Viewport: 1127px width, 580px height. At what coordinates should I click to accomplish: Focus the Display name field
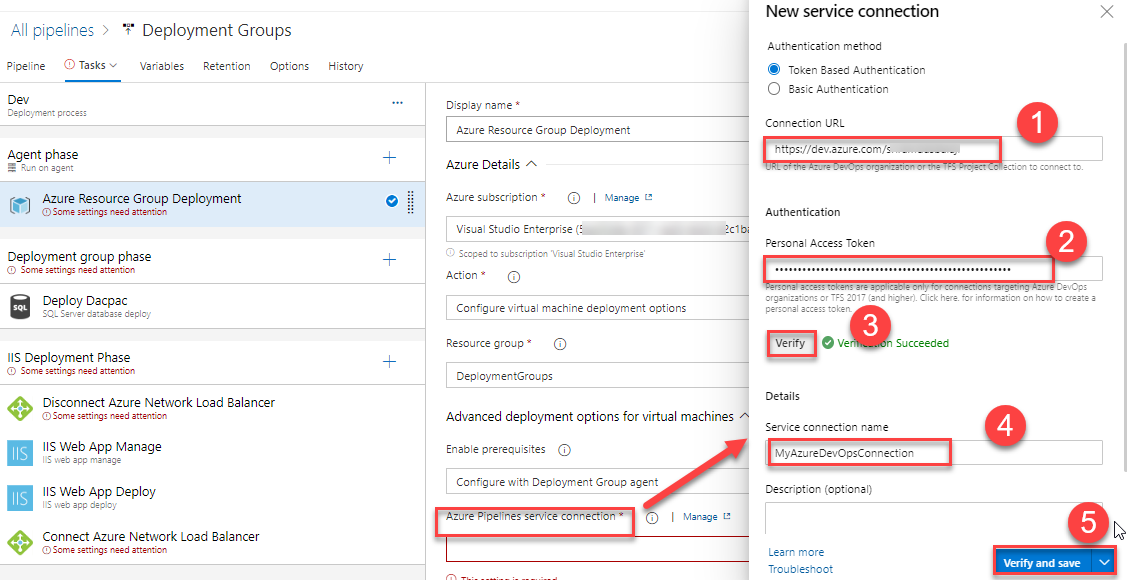[597, 130]
